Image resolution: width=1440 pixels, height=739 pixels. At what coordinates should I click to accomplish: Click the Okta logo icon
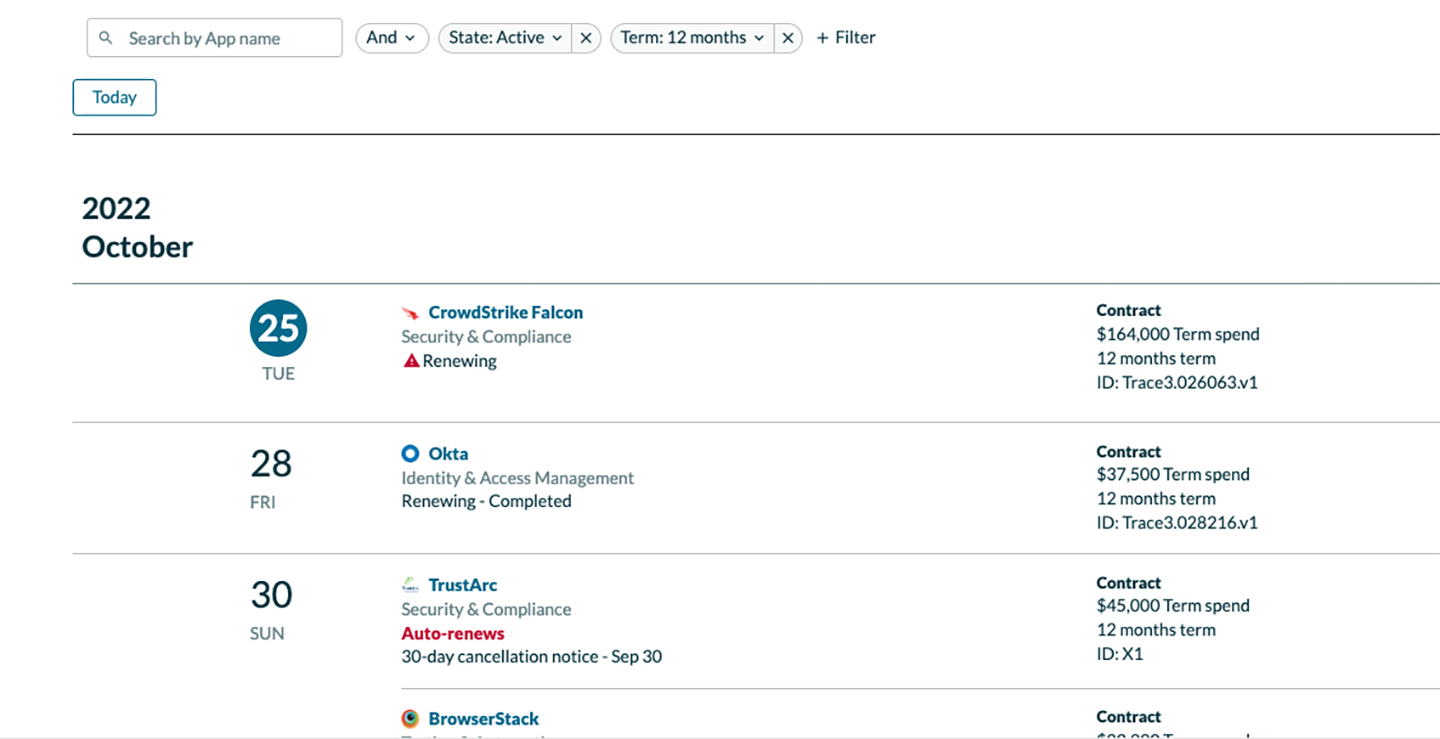pyautogui.click(x=410, y=454)
